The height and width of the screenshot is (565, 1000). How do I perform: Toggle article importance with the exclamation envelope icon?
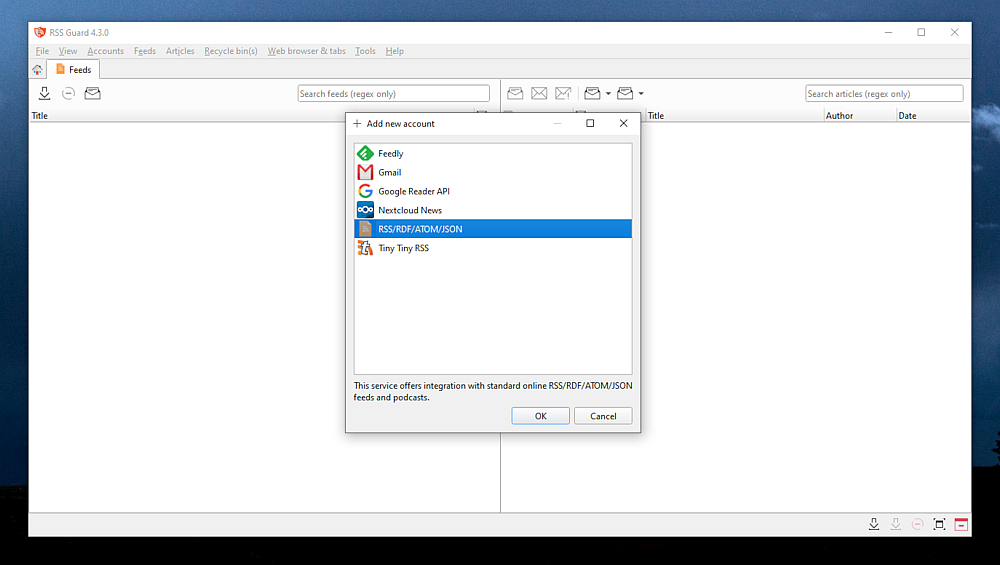[563, 94]
